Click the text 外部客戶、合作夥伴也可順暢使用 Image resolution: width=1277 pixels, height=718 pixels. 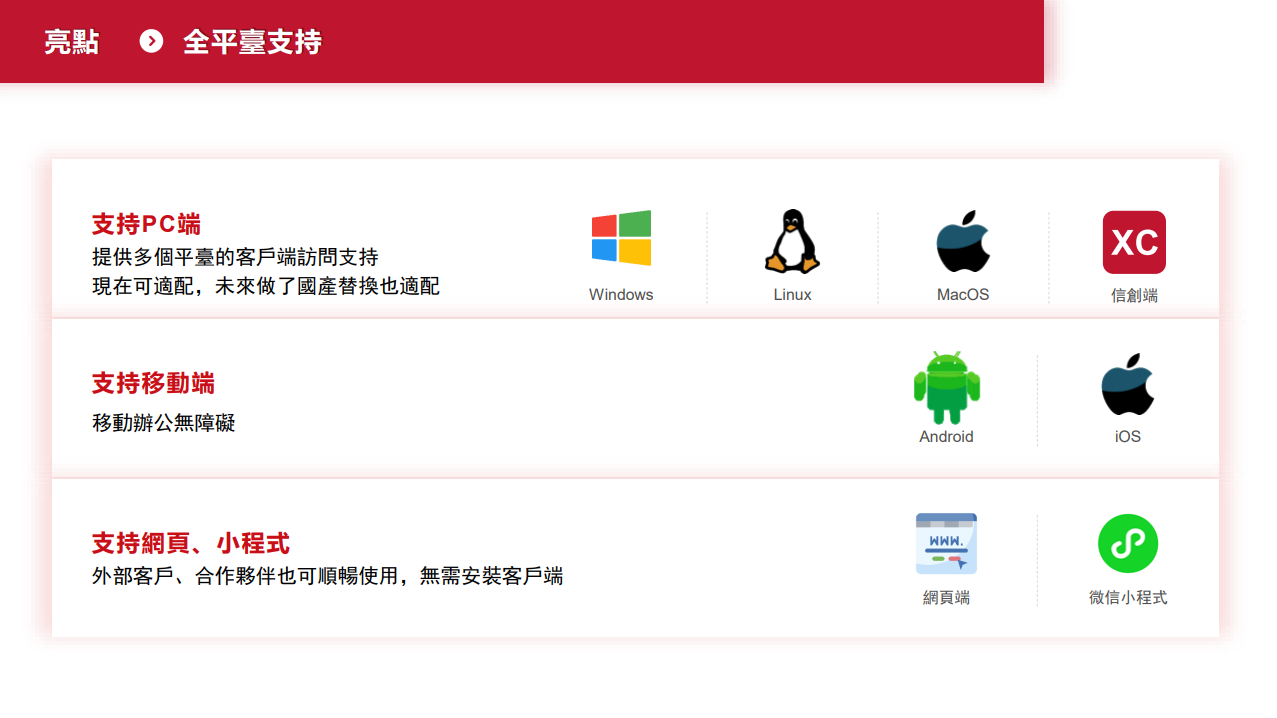(x=245, y=576)
